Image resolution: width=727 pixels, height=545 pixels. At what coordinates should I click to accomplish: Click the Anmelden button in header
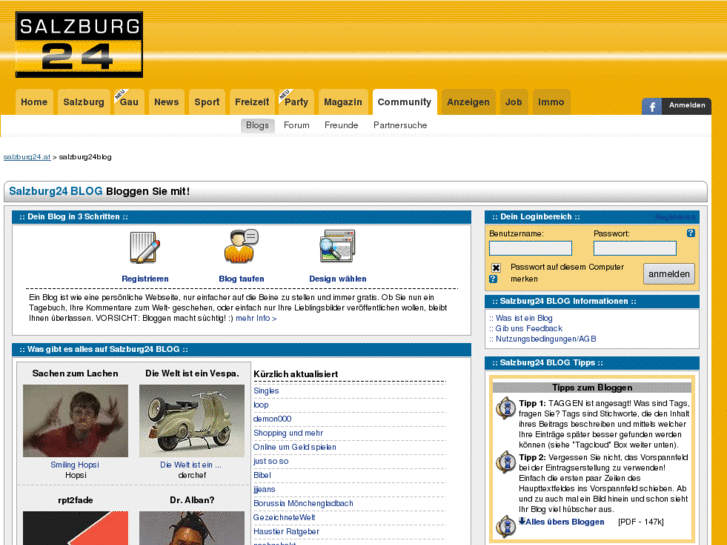687,106
